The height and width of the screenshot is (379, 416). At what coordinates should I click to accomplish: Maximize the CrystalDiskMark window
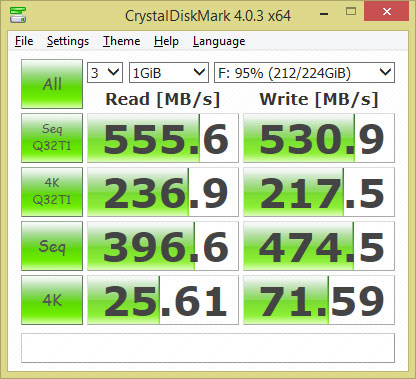point(351,12)
